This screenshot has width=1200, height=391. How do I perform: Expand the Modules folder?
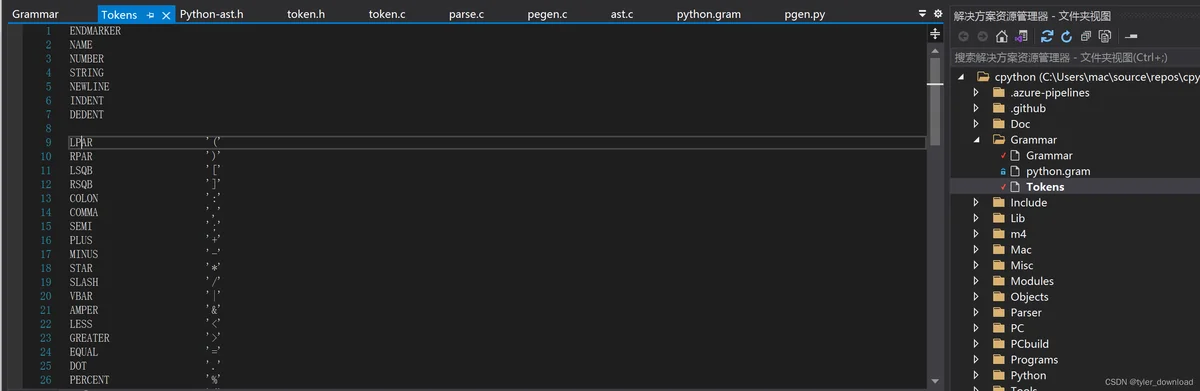pos(977,281)
